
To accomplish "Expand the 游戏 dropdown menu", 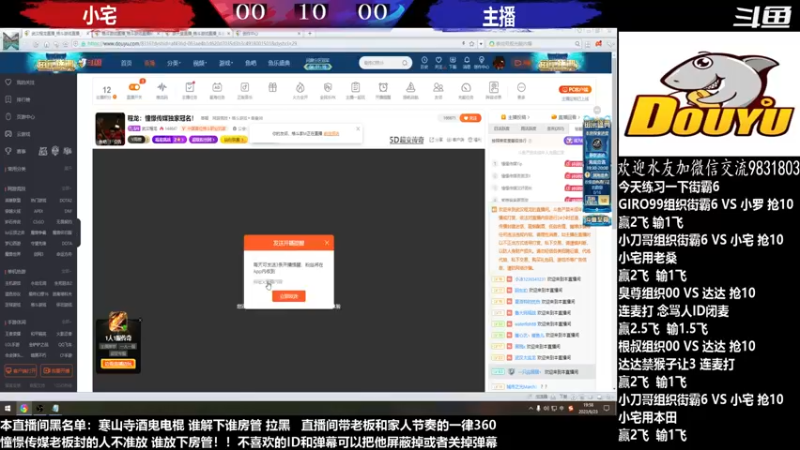I will (226, 63).
